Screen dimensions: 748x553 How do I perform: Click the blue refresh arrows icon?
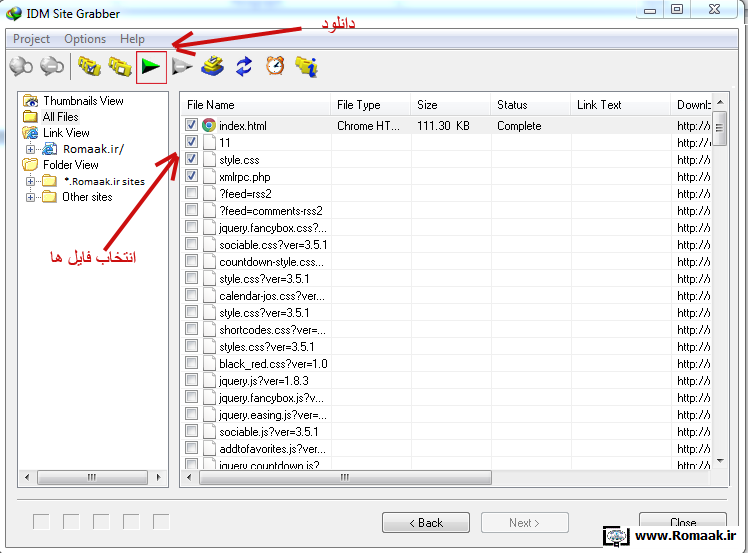tap(244, 66)
